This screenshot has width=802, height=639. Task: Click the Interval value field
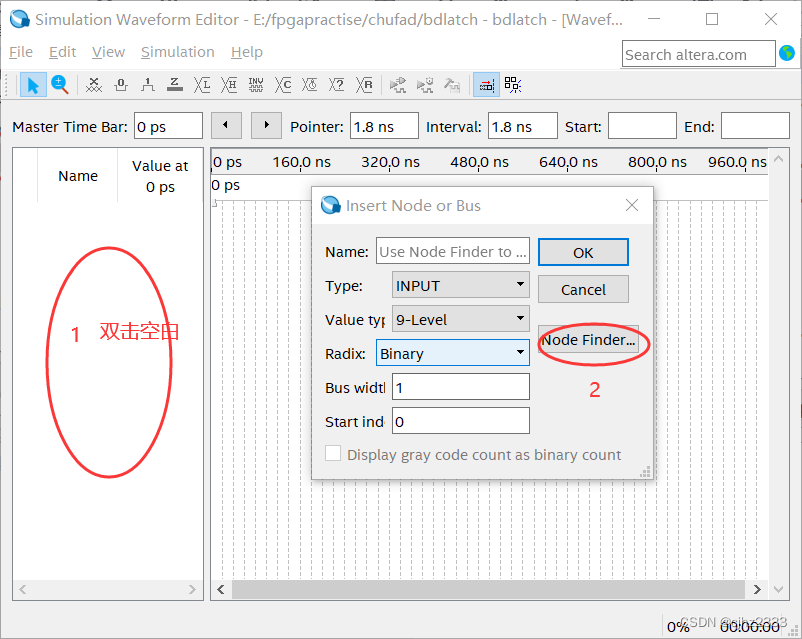pyautogui.click(x=523, y=126)
